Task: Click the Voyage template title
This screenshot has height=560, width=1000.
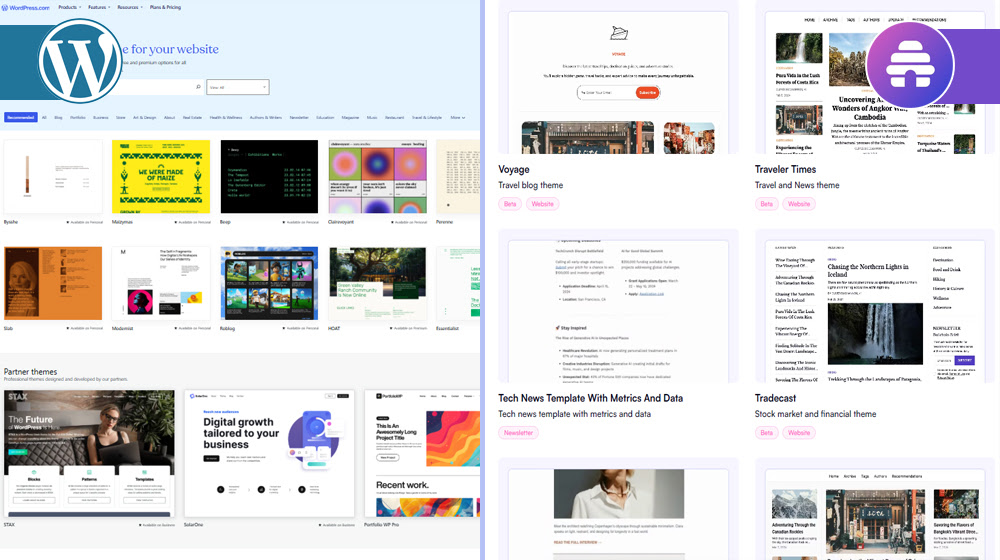Action: coord(513,169)
